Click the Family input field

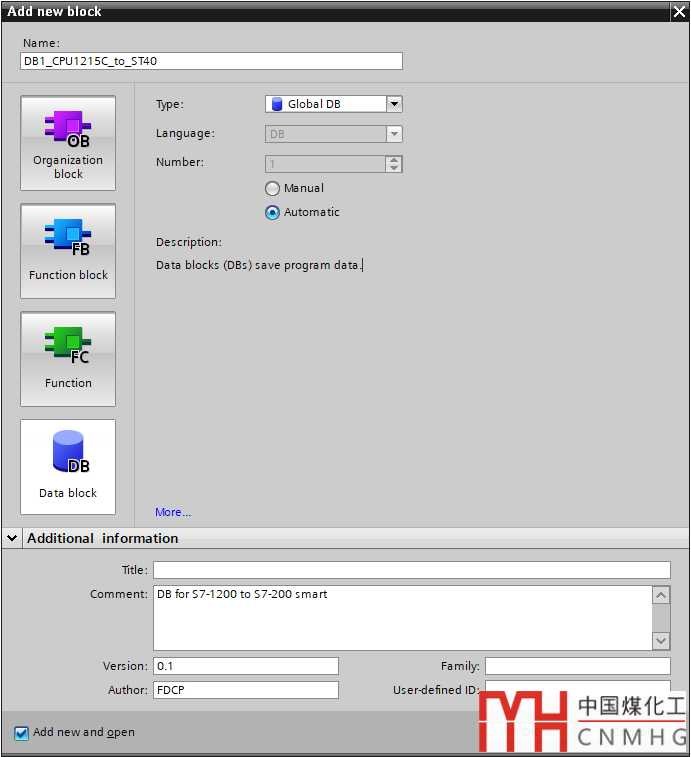click(578, 666)
